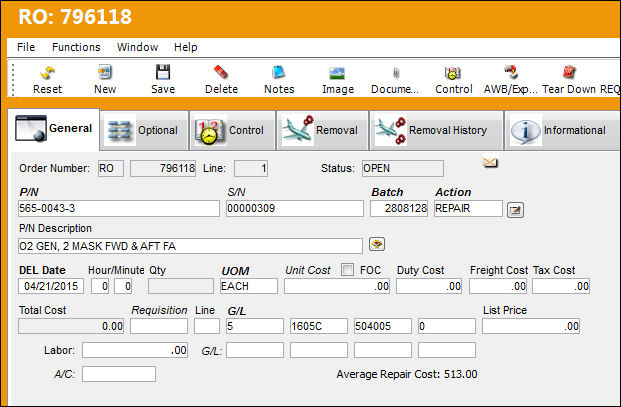Click the Reset toolbar icon
The image size is (621, 407).
48,72
